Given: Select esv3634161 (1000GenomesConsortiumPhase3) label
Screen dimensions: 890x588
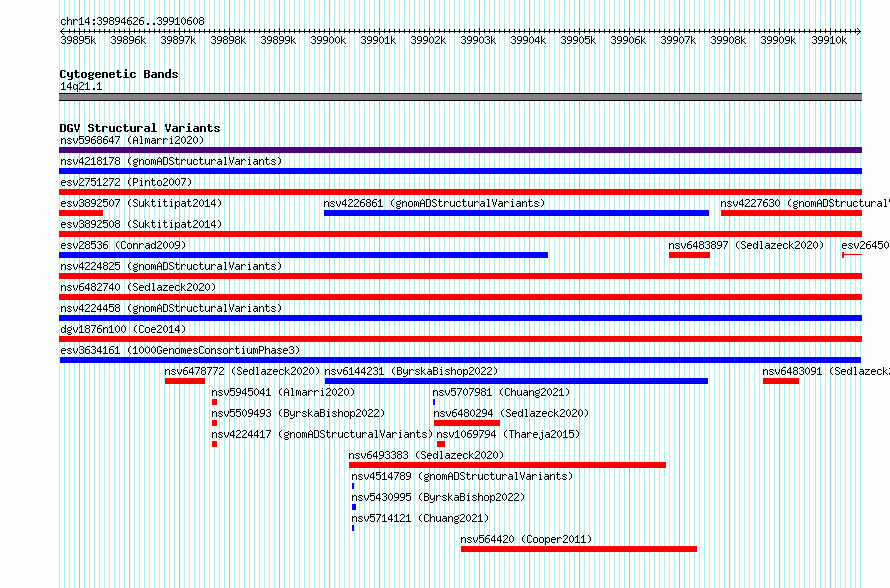Looking at the screenshot, I should [180, 350].
